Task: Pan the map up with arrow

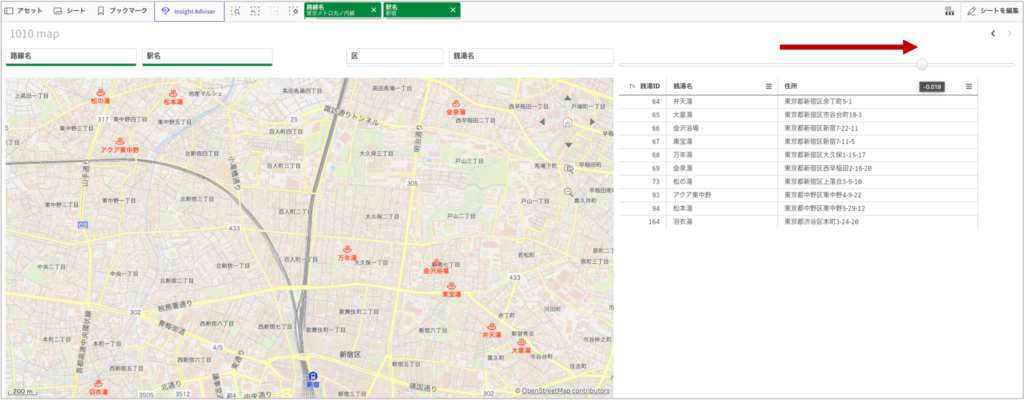Action: coord(567,99)
